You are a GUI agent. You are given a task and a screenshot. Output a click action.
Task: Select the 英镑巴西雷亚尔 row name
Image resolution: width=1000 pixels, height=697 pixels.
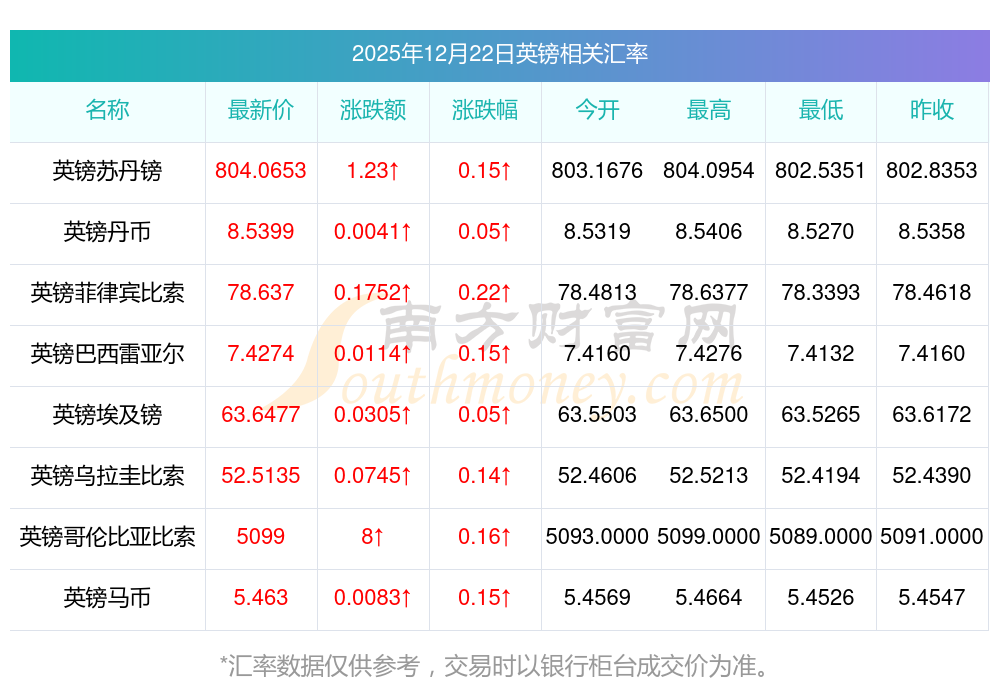click(107, 353)
